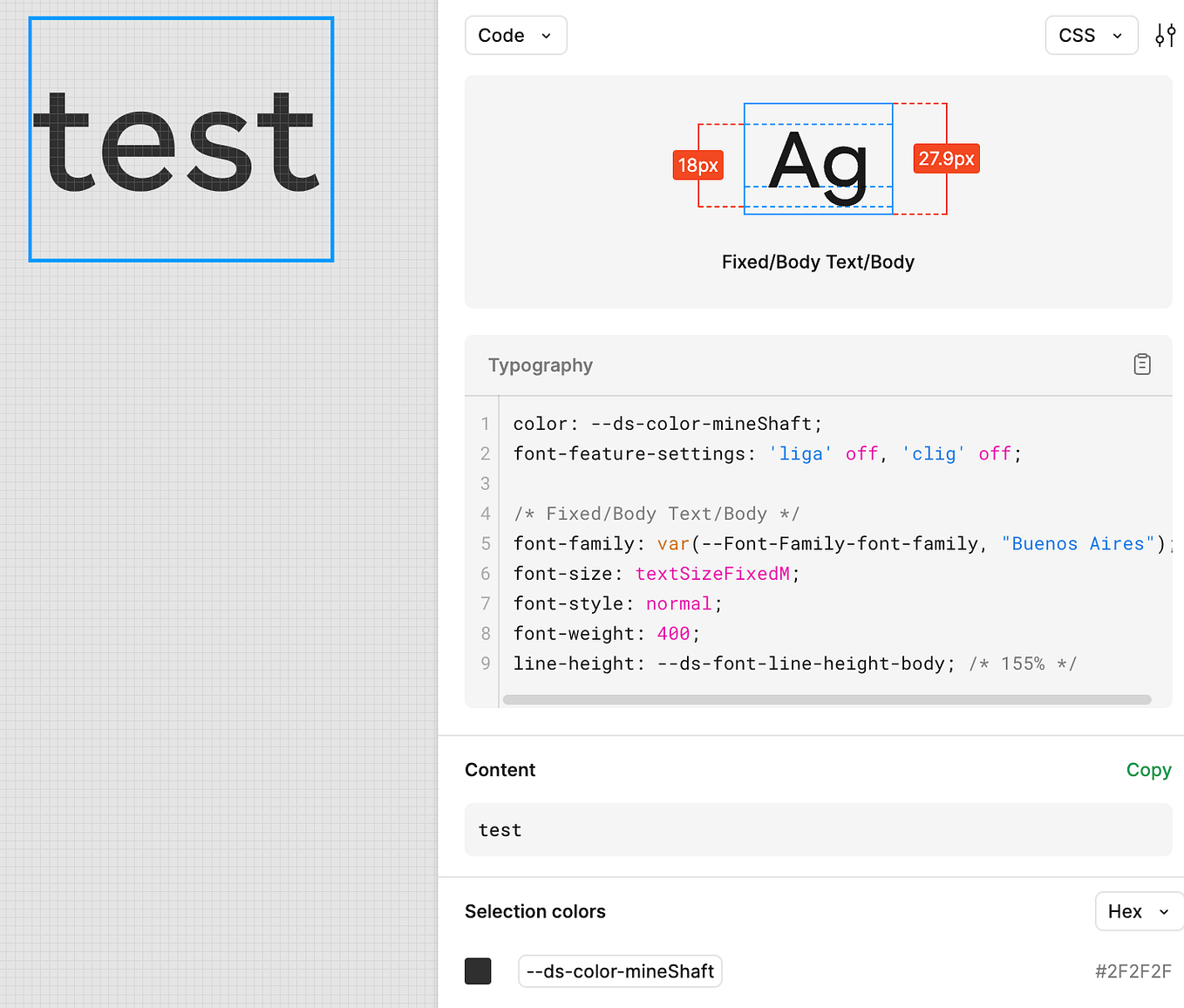Click the Typography section header
The image size is (1184, 1008).
click(x=541, y=365)
